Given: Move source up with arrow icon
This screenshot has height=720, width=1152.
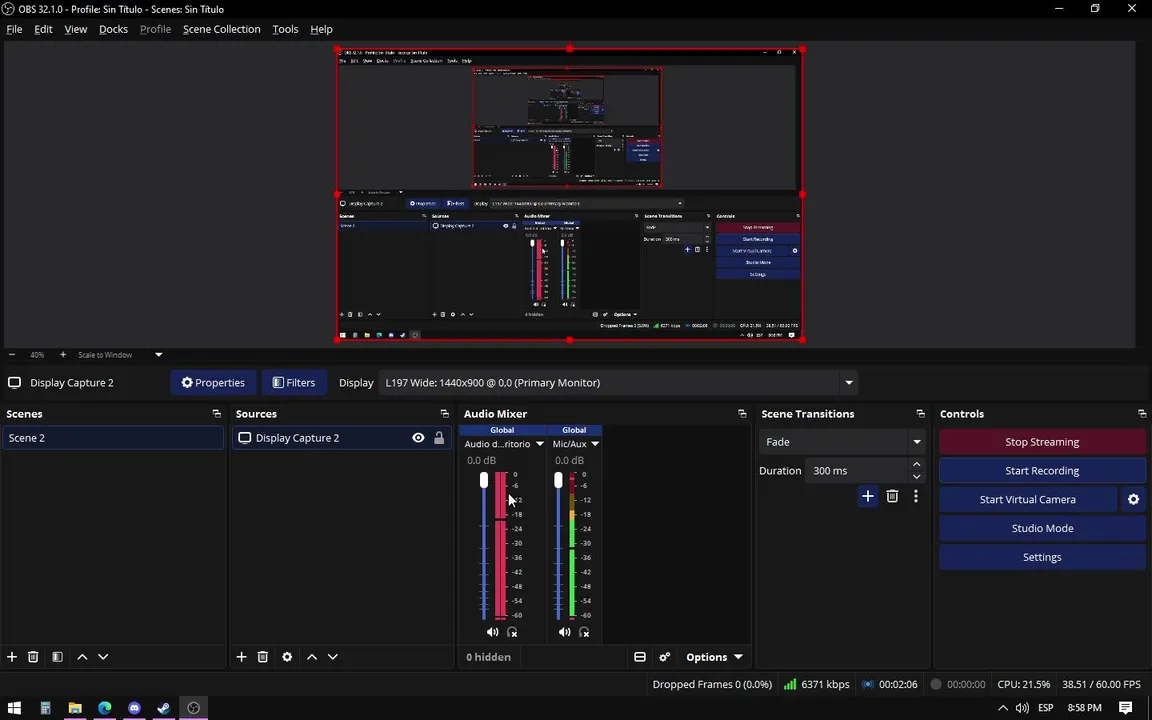Looking at the screenshot, I should (312, 657).
